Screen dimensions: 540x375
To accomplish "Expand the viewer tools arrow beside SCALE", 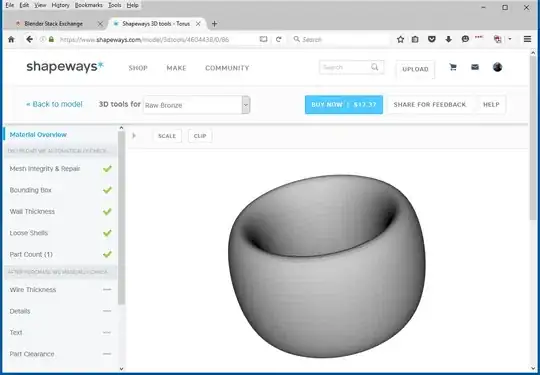I will point(134,136).
